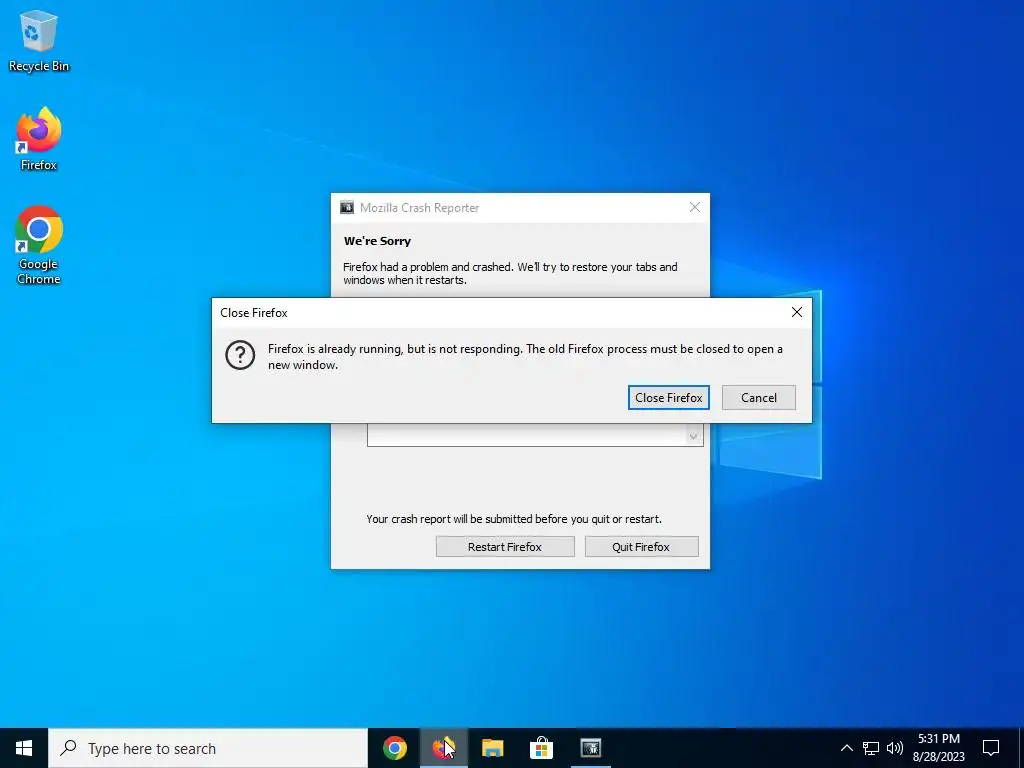Viewport: 1024px width, 768px height.
Task: Open the Recycle Bin desktop icon
Action: (39, 41)
